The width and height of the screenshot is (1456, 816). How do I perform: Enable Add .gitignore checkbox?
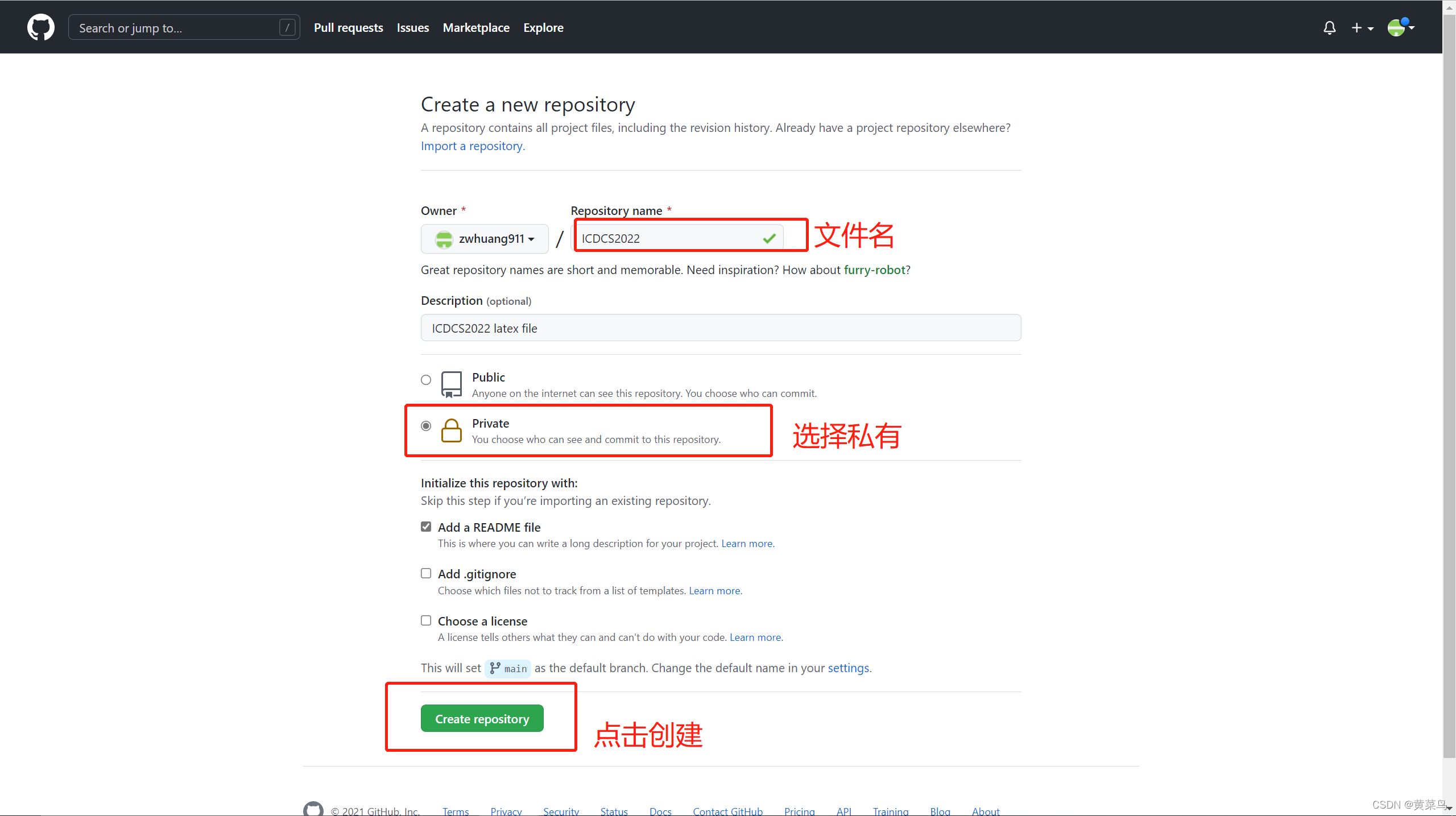(426, 573)
